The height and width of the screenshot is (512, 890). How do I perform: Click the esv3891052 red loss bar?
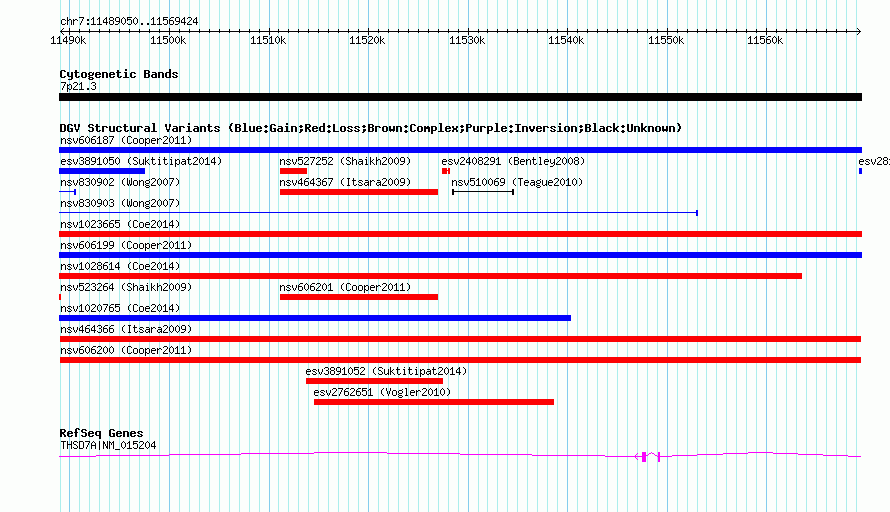tap(374, 381)
